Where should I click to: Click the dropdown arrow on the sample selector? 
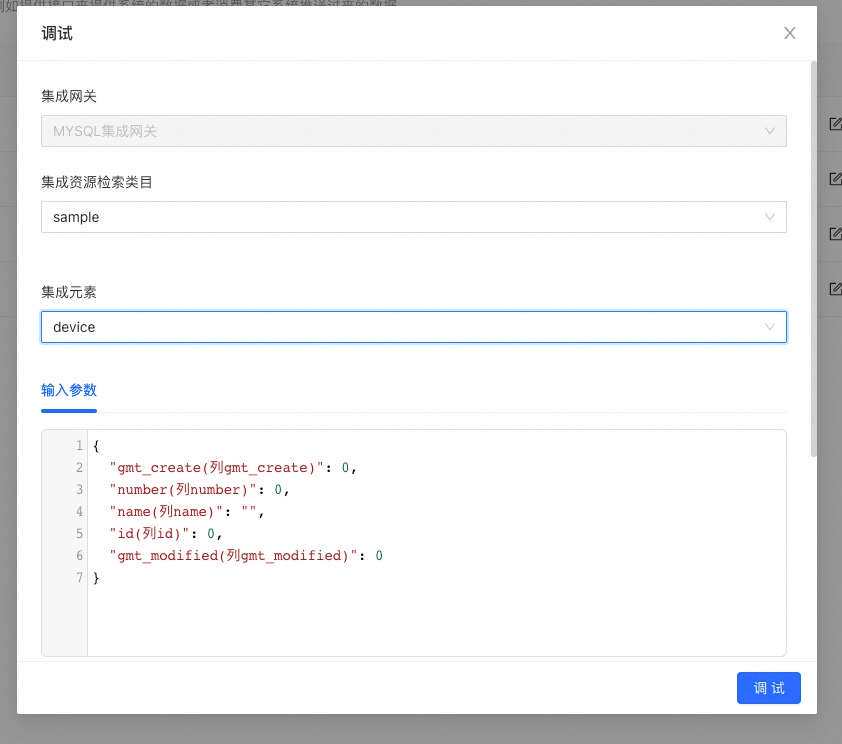tap(770, 217)
